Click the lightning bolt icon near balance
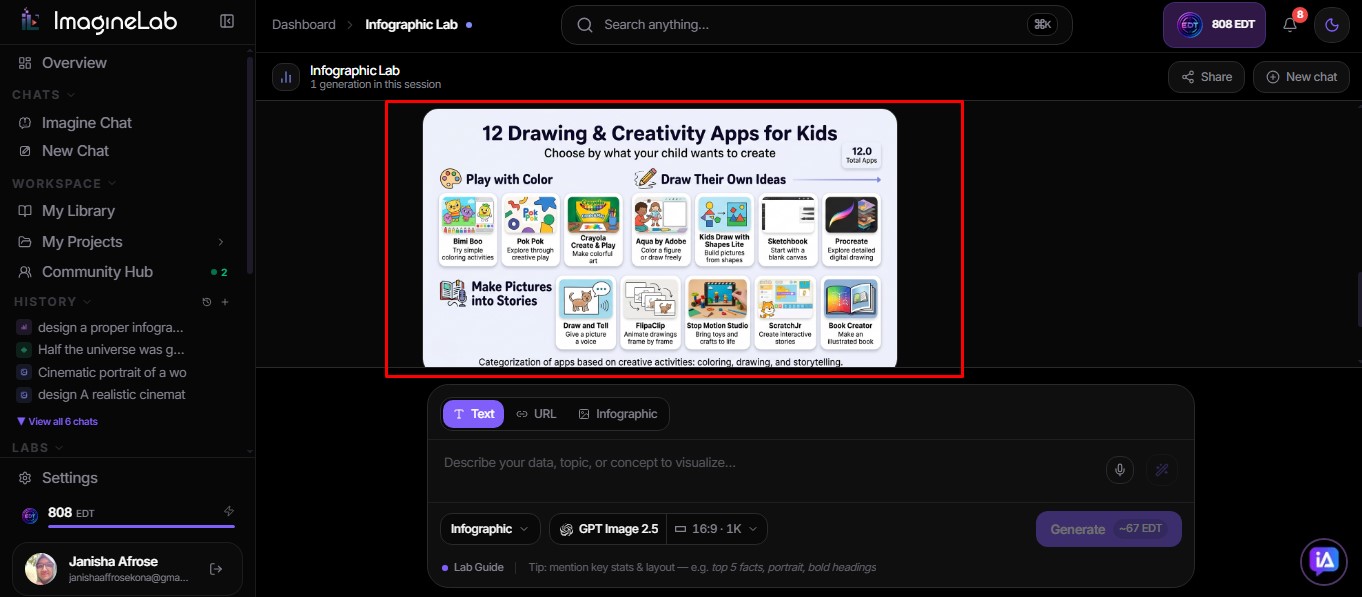1362x597 pixels. tap(229, 511)
